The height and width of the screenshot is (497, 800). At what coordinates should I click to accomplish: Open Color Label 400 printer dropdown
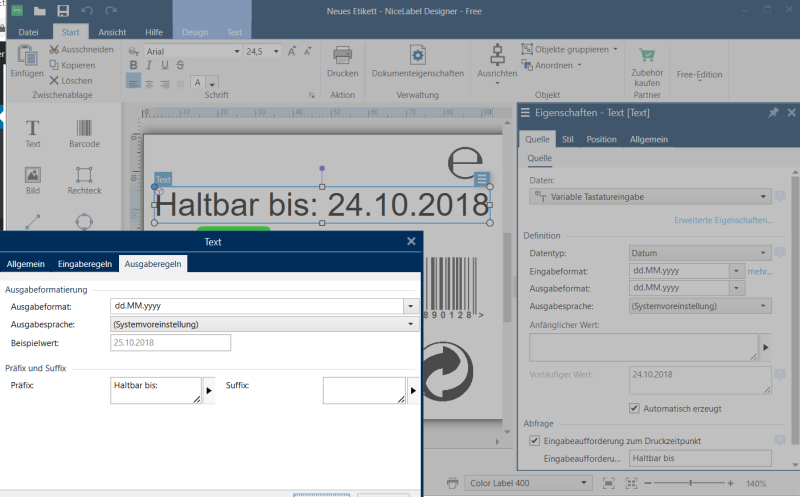pos(584,483)
